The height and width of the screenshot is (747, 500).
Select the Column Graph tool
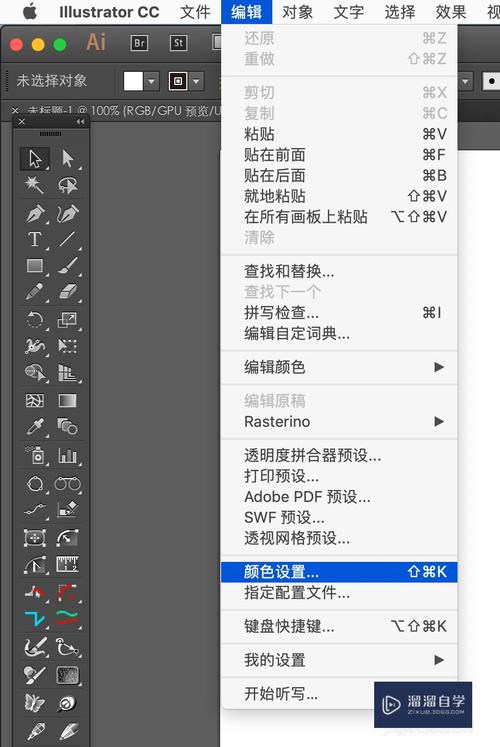68,456
